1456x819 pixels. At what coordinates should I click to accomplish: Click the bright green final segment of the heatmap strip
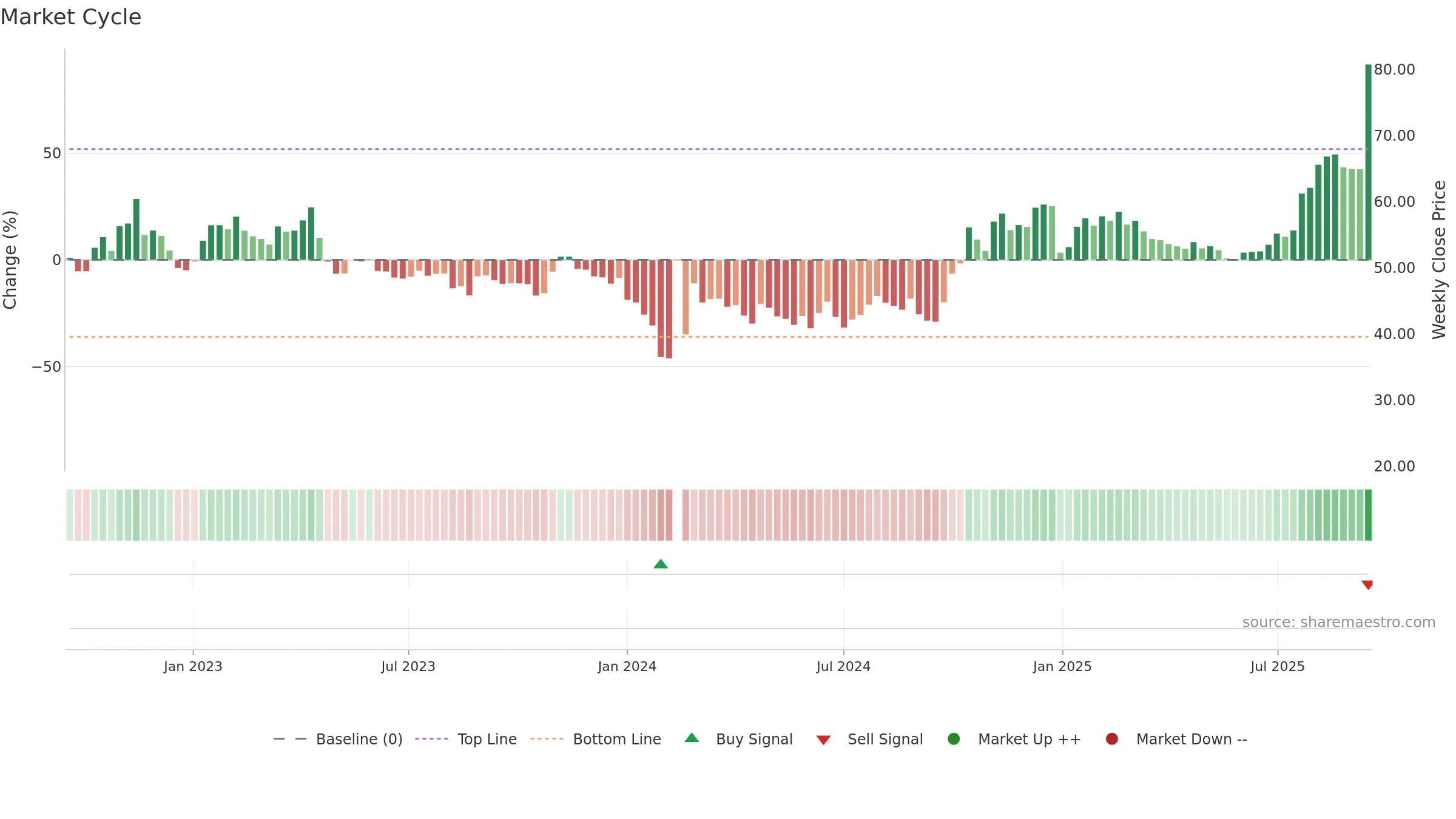[x=1368, y=515]
